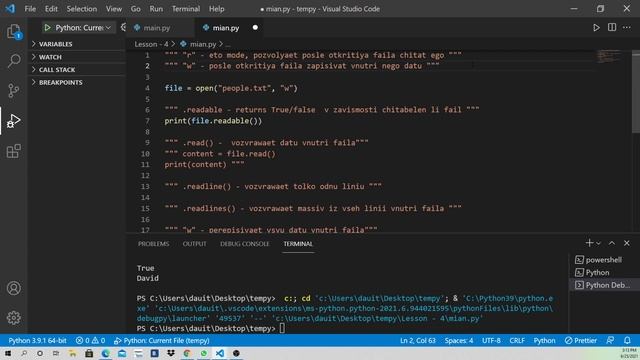
Task: Split the editor to the right
Action: (612, 27)
